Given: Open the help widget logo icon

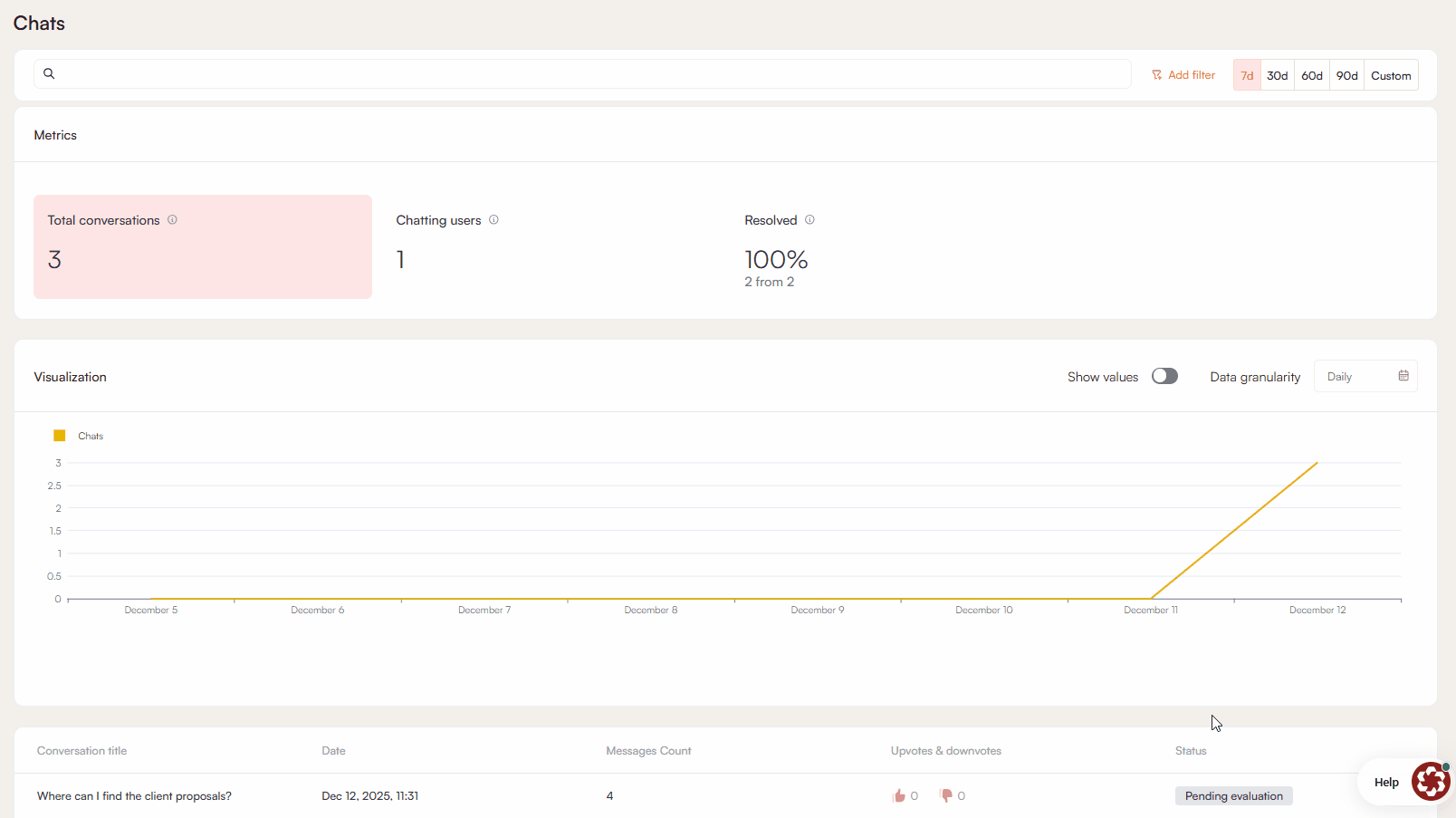Looking at the screenshot, I should coord(1431,781).
